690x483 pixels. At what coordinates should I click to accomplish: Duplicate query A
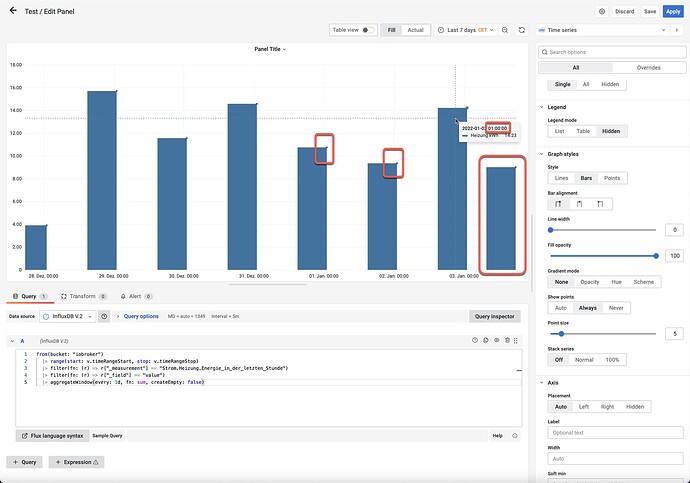point(486,340)
